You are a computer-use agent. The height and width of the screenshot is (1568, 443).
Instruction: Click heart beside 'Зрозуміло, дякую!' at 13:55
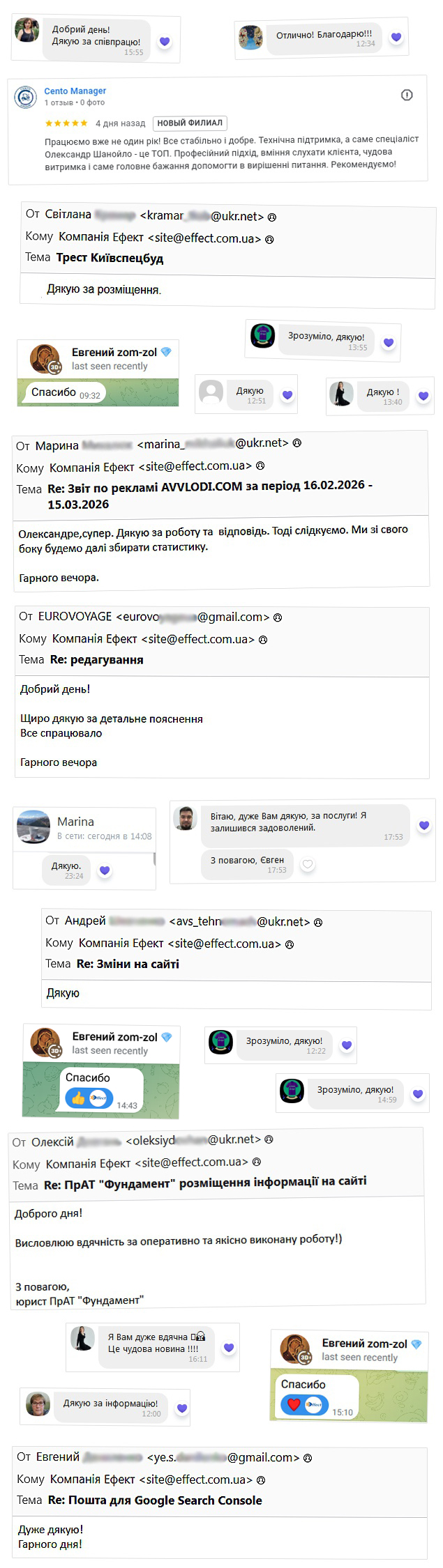(x=389, y=342)
